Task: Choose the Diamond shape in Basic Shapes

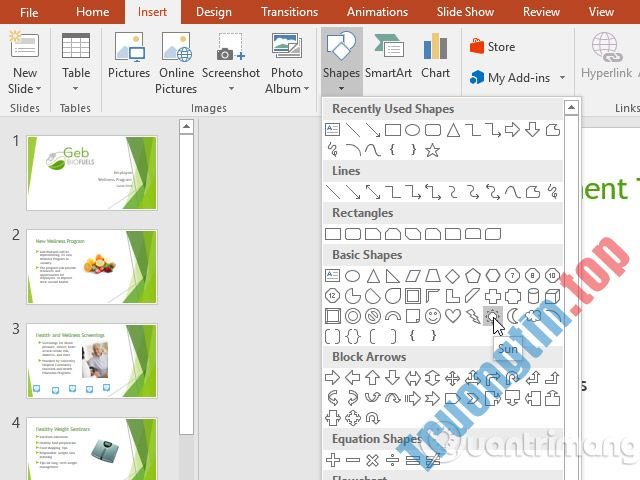Action: click(453, 276)
